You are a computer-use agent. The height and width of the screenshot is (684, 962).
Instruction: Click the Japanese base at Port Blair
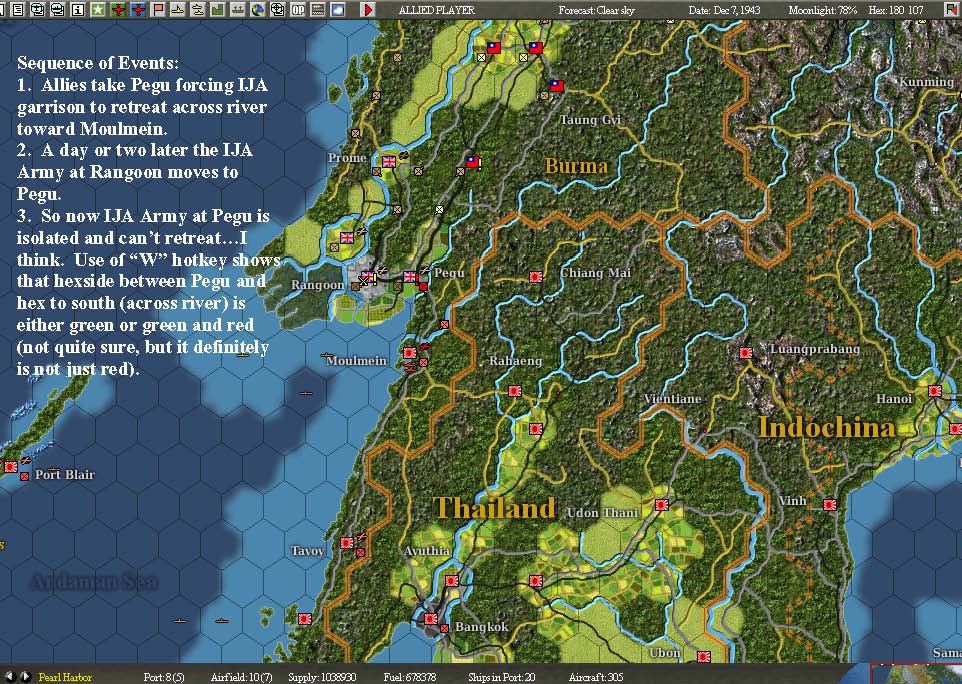[10, 467]
